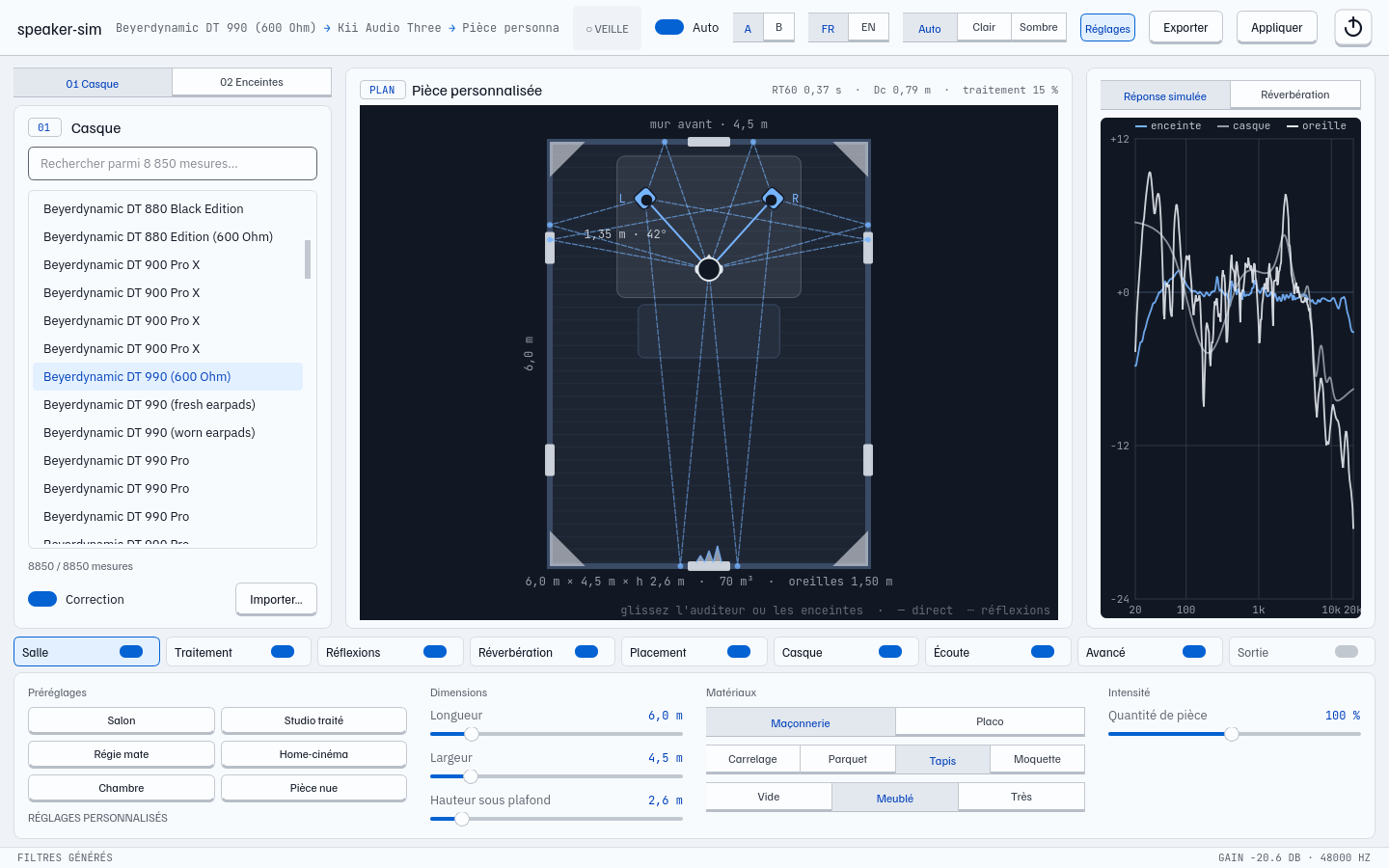
Task: Click the Hauteur sous plafond slider
Action: pyautogui.click(x=557, y=819)
